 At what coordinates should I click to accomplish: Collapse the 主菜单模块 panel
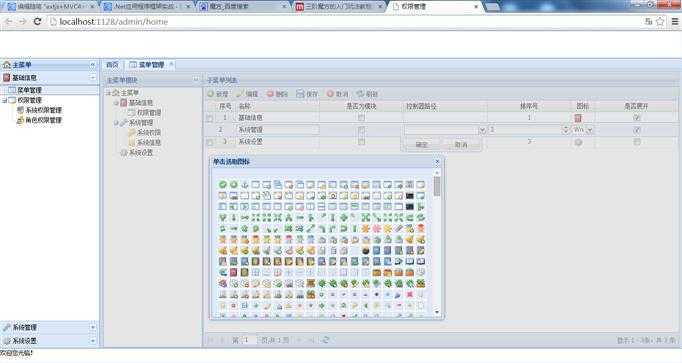point(196,80)
